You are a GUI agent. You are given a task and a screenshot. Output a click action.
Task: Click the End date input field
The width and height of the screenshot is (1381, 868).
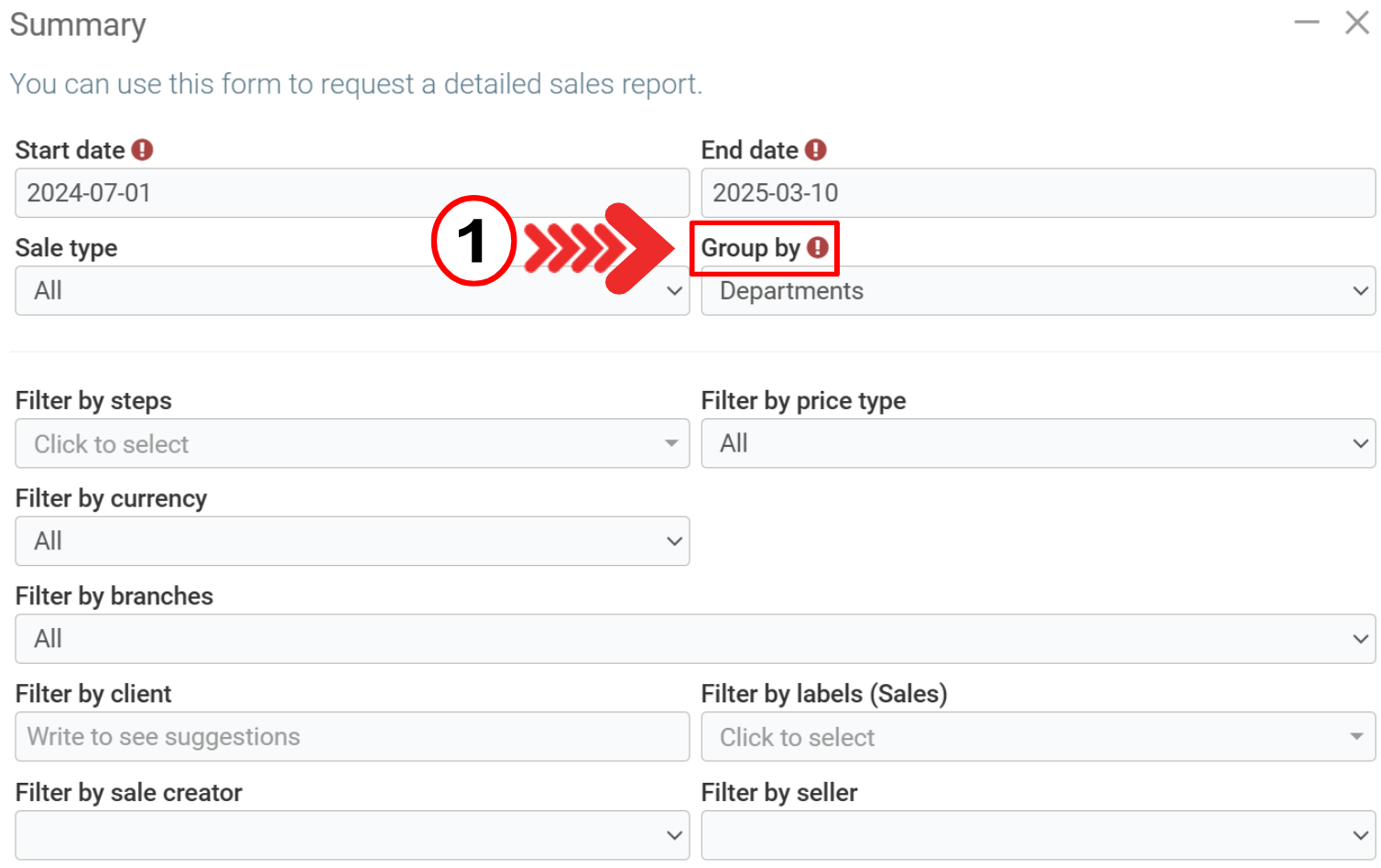(1038, 193)
